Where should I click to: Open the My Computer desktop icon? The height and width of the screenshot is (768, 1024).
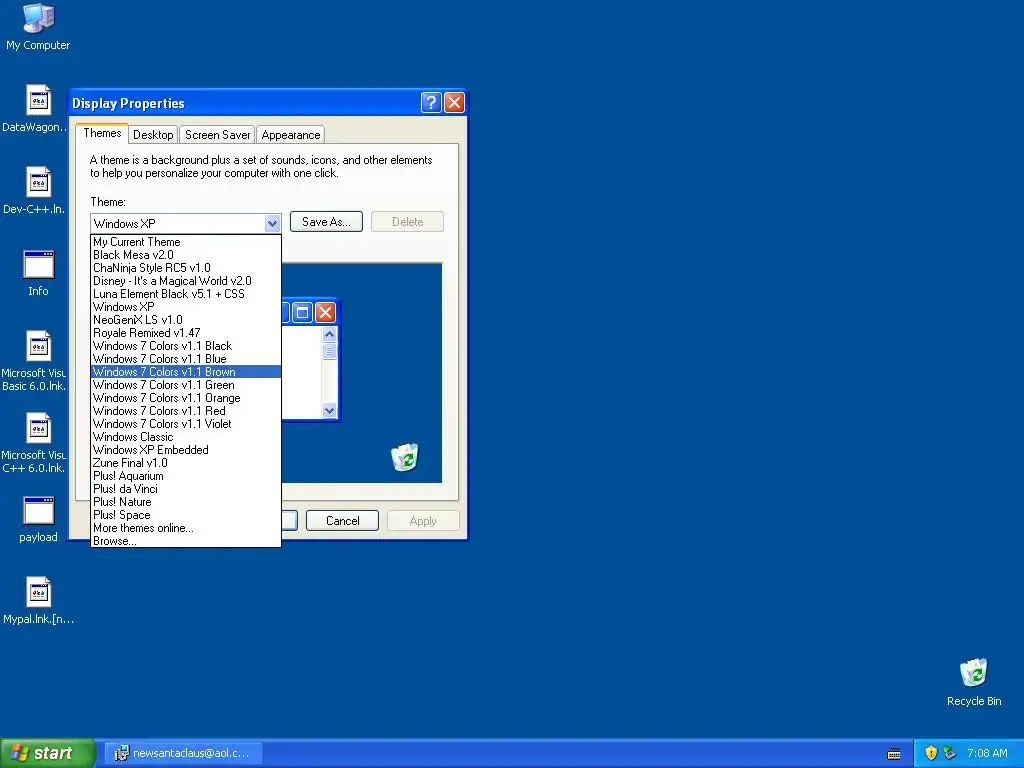tap(38, 26)
